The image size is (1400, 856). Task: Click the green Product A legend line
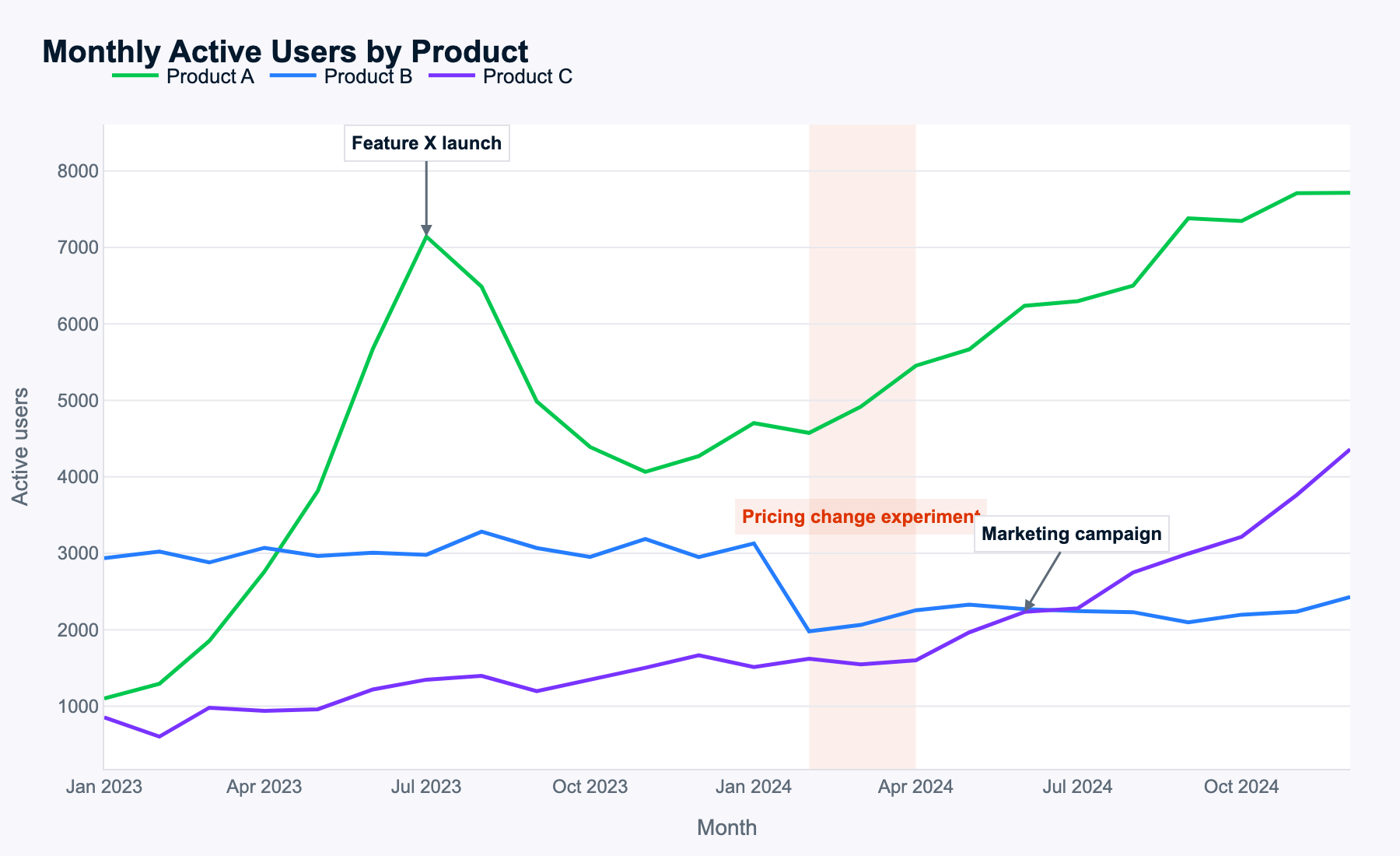[x=136, y=76]
